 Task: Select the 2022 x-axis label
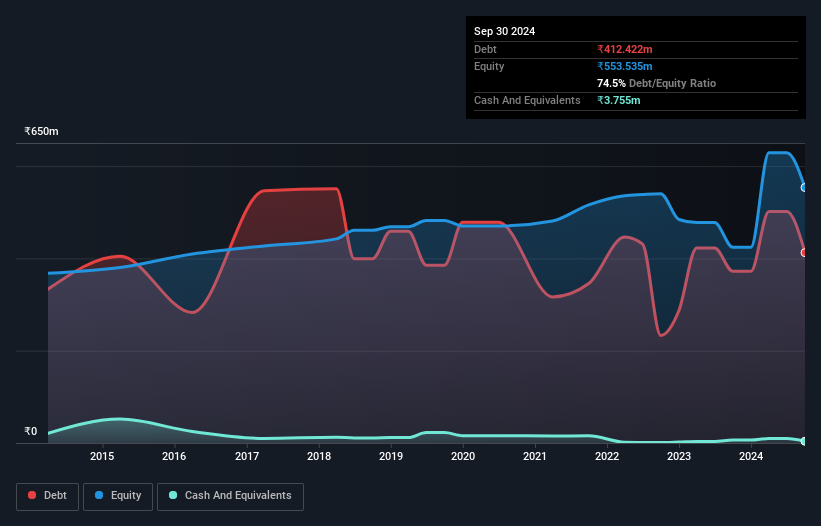click(607, 456)
